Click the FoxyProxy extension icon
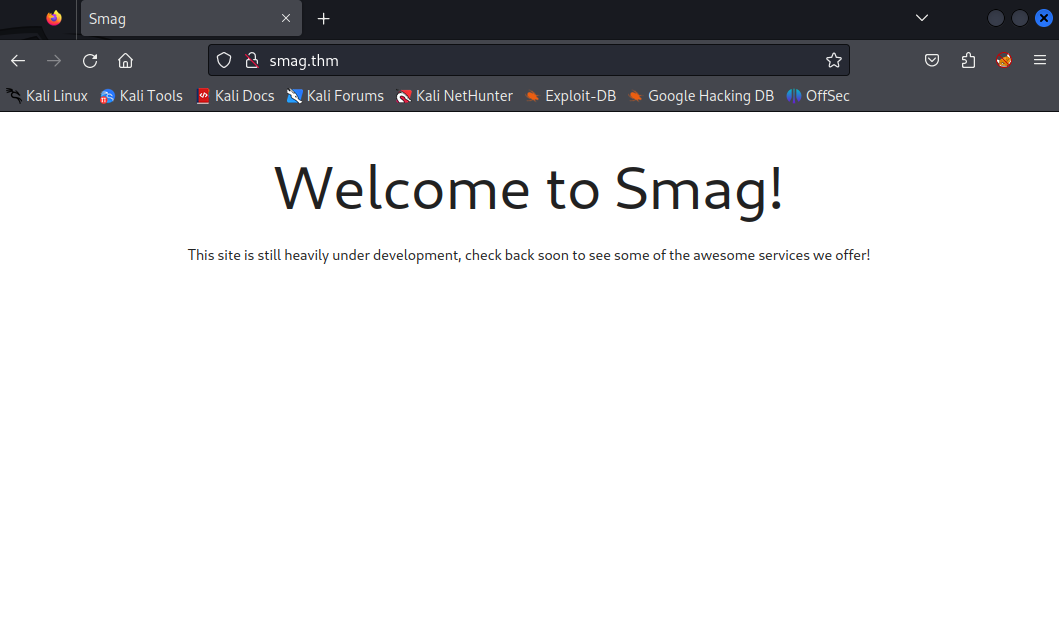1059x629 pixels. [1004, 61]
